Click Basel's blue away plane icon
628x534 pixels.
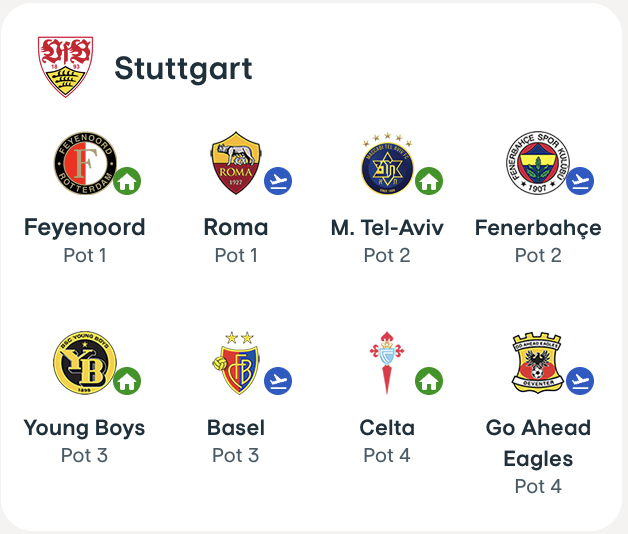point(278,381)
